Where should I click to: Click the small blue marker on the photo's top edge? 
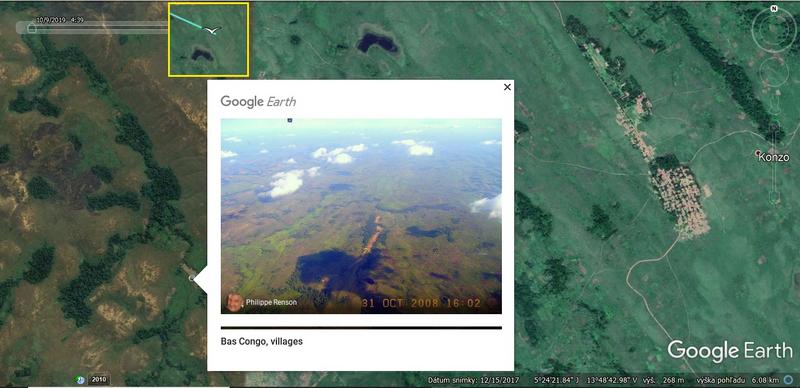[290, 120]
